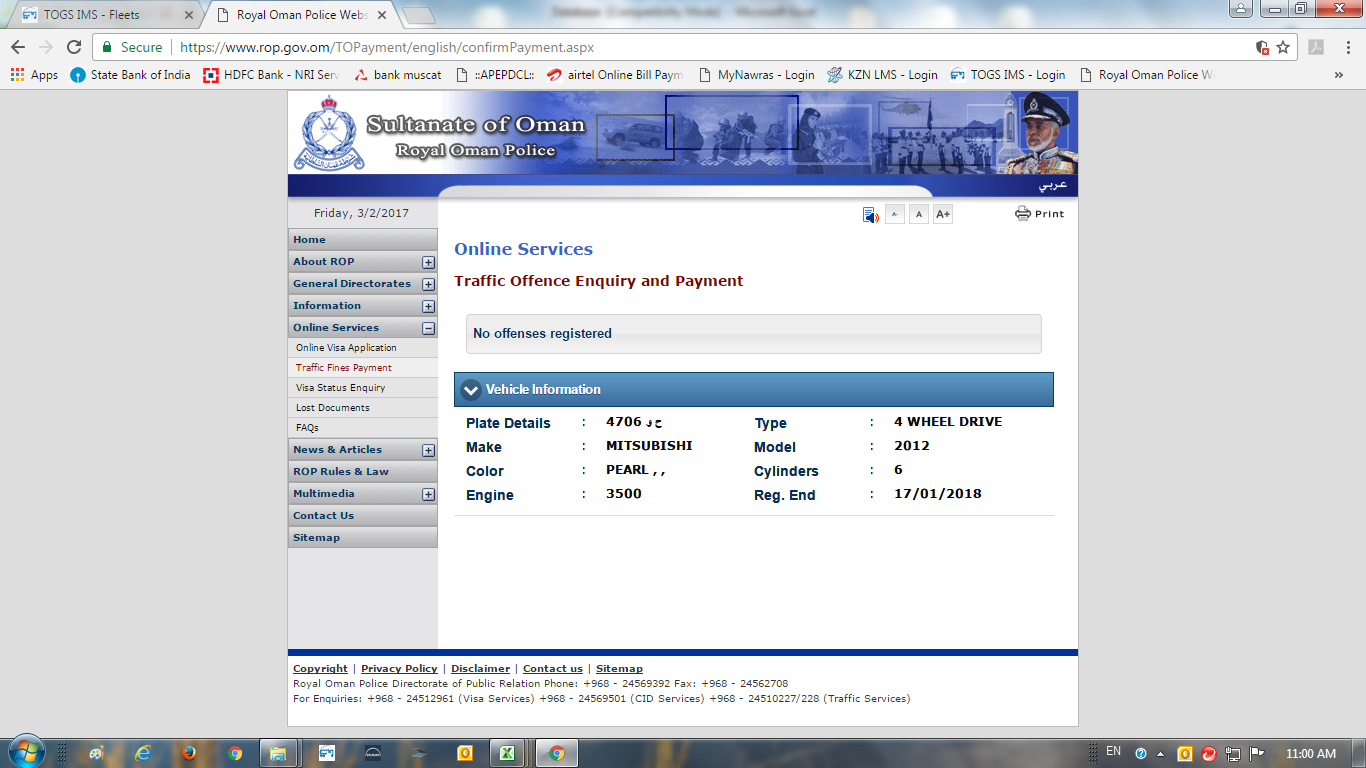Viewport: 1366px width, 768px height.
Task: Expand the General Directorates section
Action: coord(428,284)
